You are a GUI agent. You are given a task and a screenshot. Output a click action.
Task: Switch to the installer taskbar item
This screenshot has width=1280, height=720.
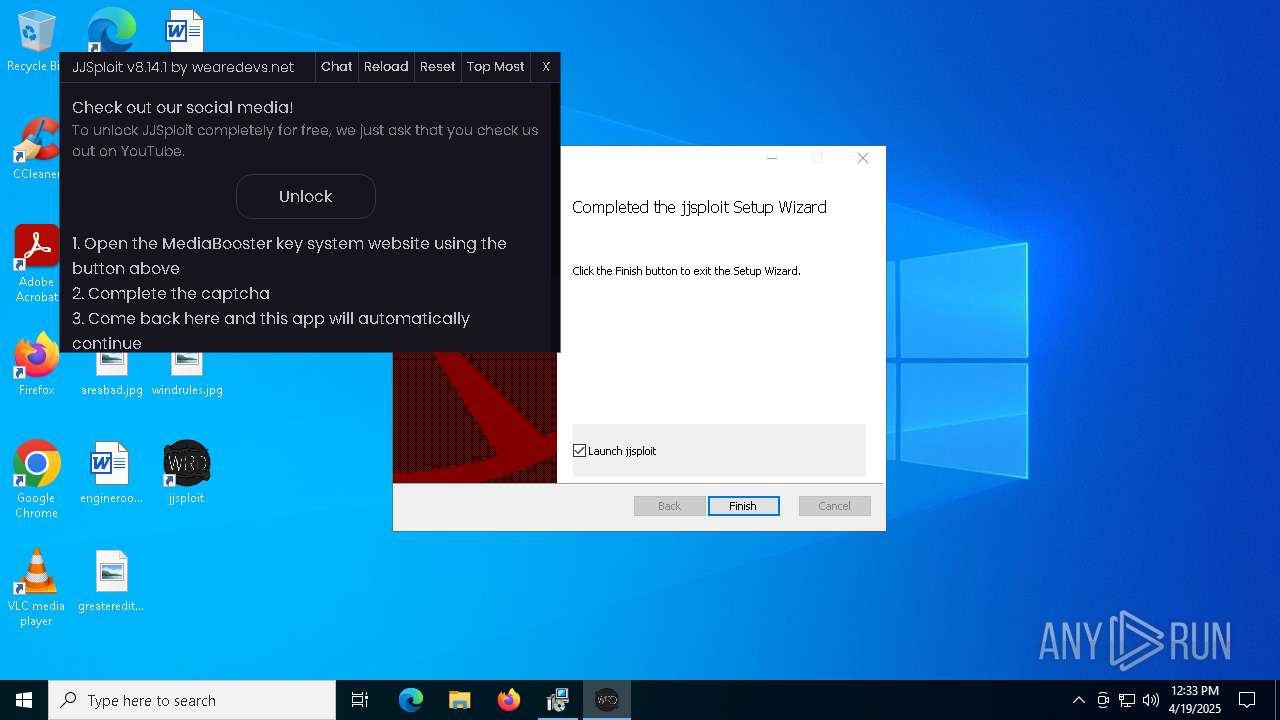pyautogui.click(x=558, y=700)
